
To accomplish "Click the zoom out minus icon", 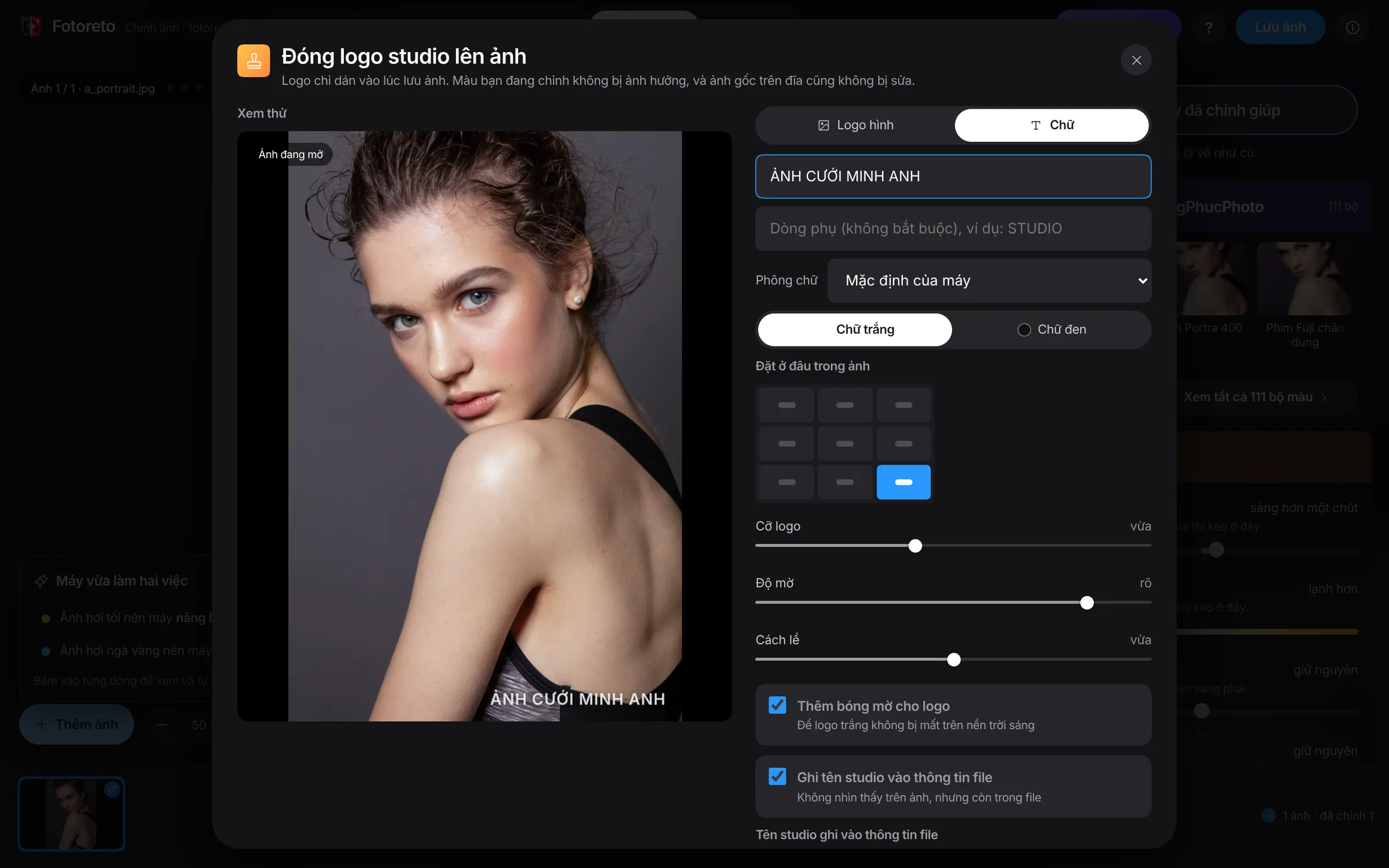I will 161,724.
